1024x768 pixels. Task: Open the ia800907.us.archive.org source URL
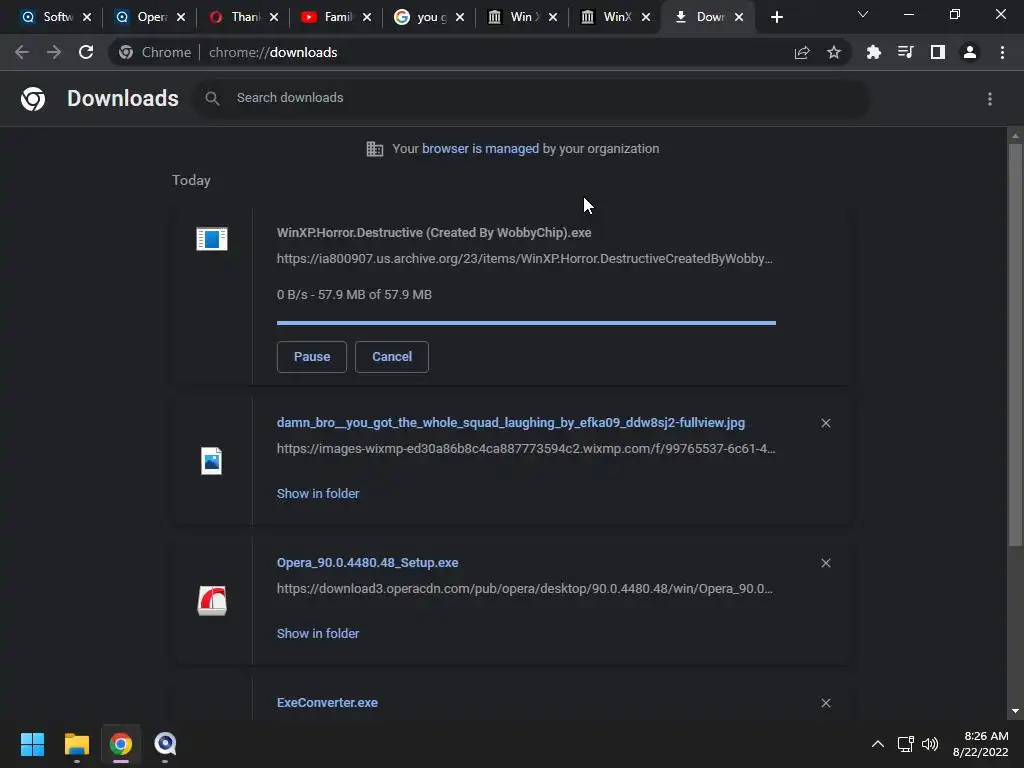(x=524, y=259)
